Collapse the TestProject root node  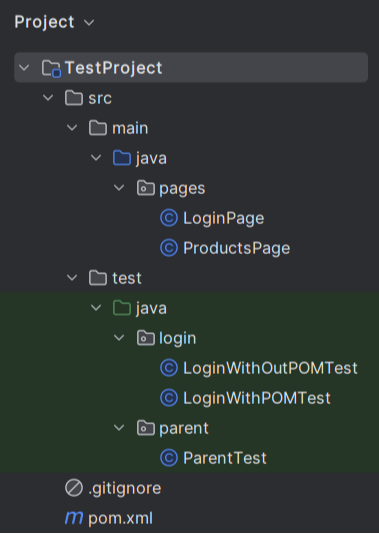click(x=24, y=67)
